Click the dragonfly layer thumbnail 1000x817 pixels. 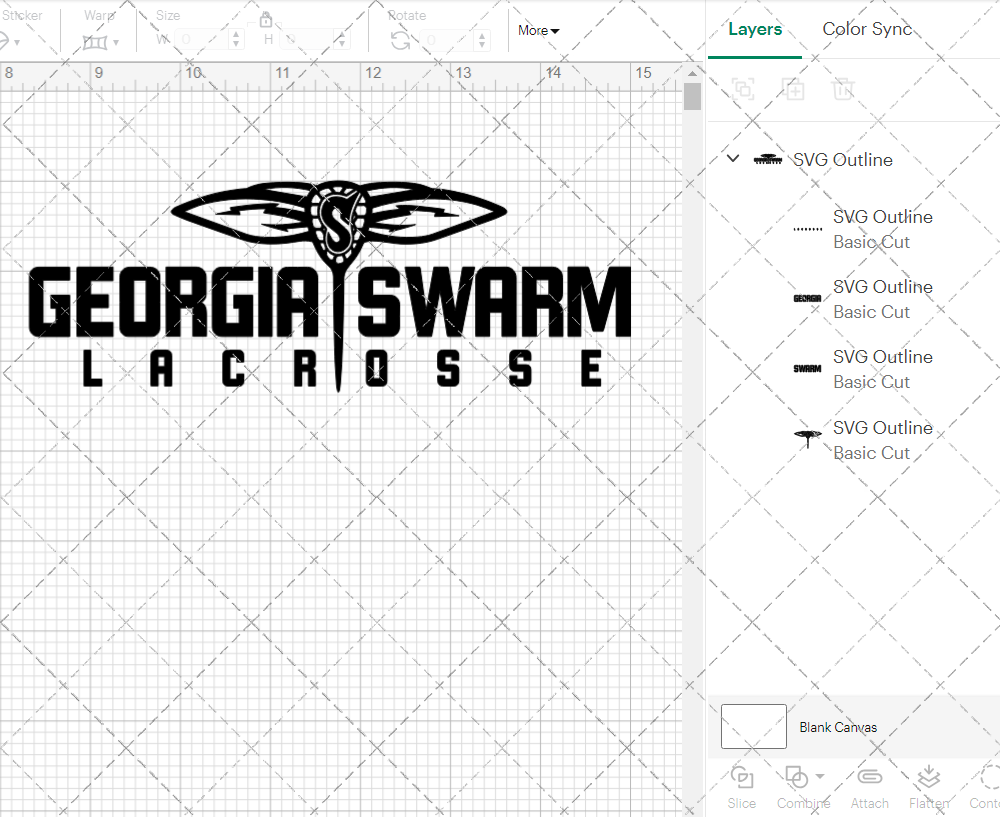806,437
